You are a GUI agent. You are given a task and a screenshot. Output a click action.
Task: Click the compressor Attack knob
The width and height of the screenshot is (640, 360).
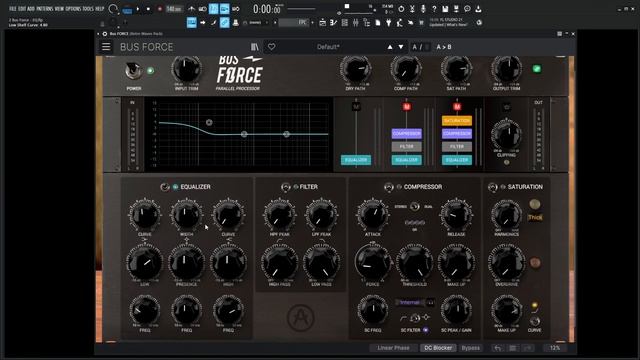(373, 215)
